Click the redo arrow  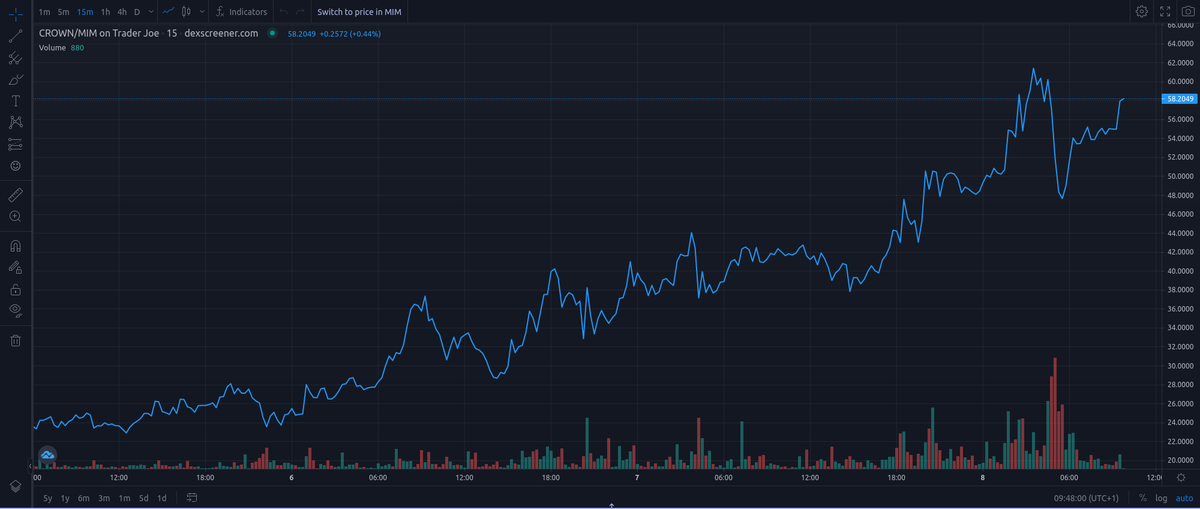(x=301, y=12)
